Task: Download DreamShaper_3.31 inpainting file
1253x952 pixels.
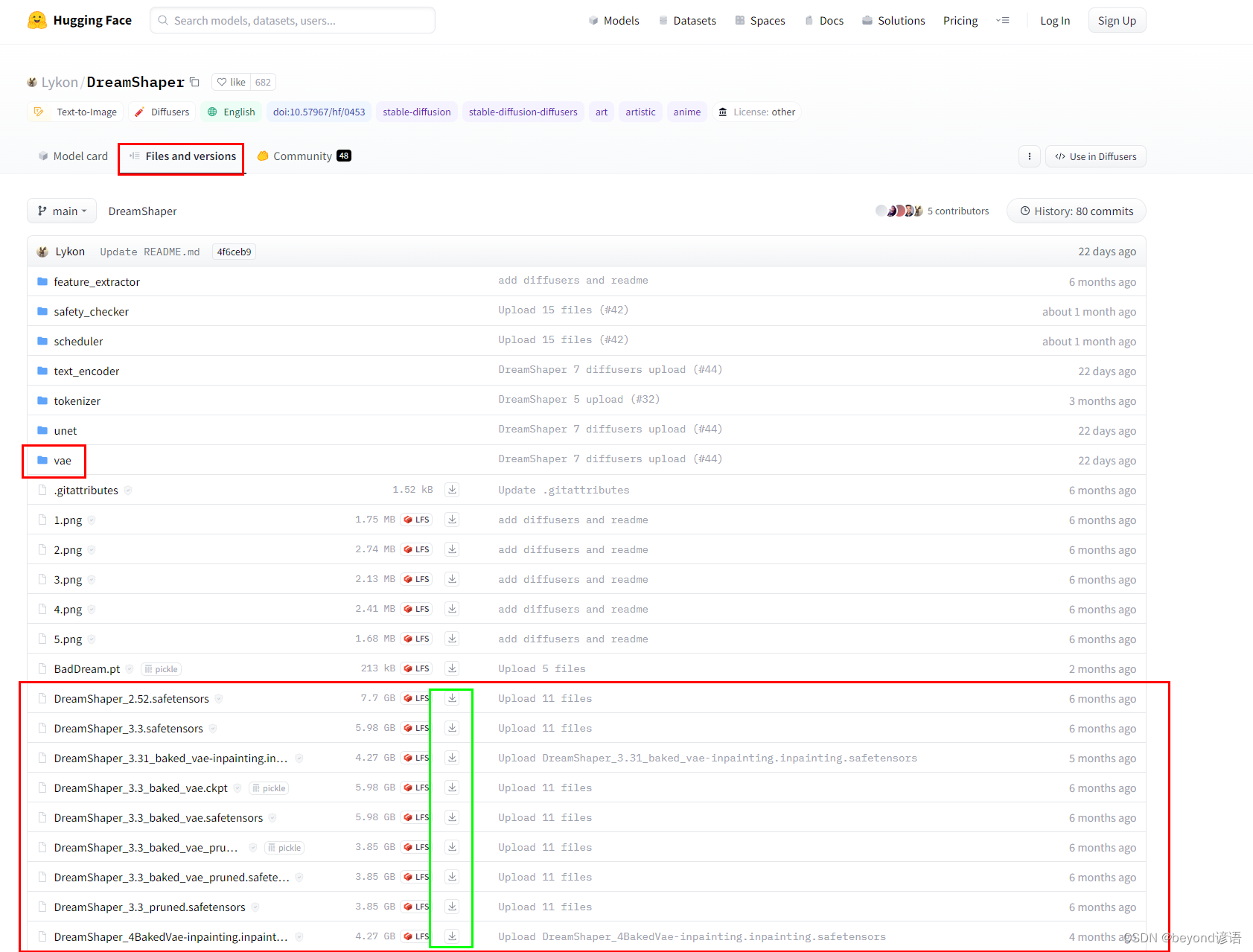Action: point(452,758)
